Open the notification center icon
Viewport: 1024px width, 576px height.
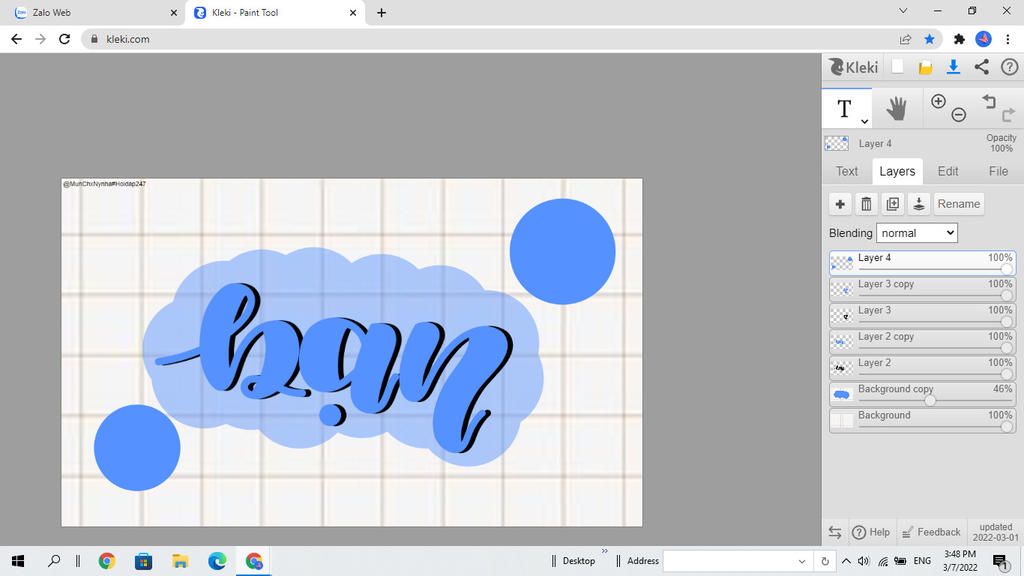[x=1000, y=562]
